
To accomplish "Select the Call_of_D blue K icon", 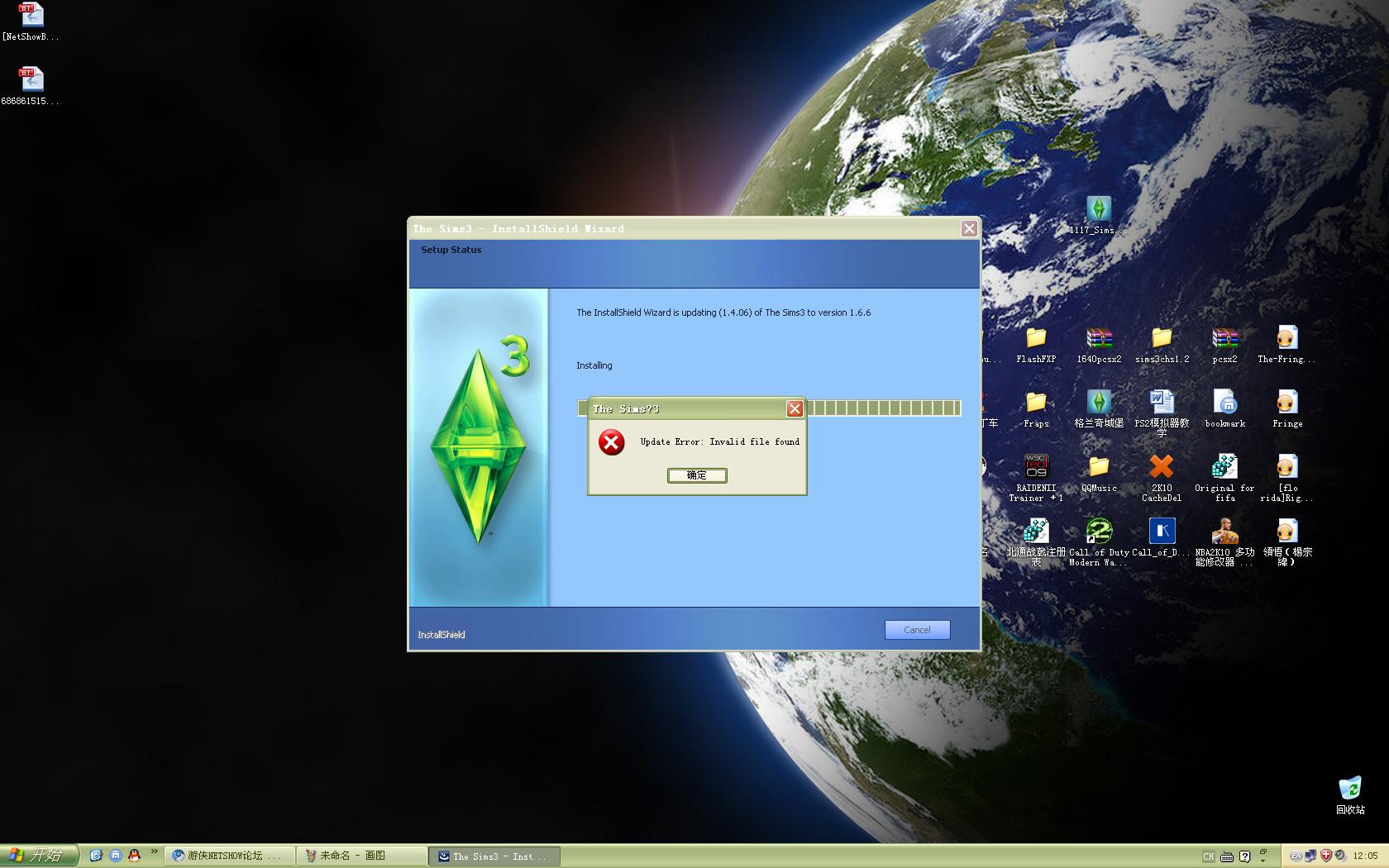I will [x=1162, y=537].
